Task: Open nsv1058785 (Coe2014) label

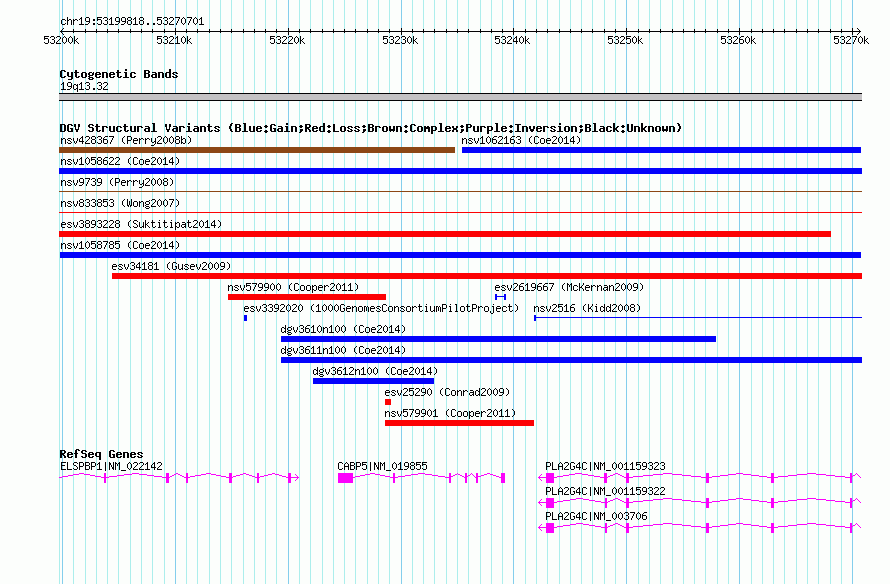Action: (x=120, y=245)
